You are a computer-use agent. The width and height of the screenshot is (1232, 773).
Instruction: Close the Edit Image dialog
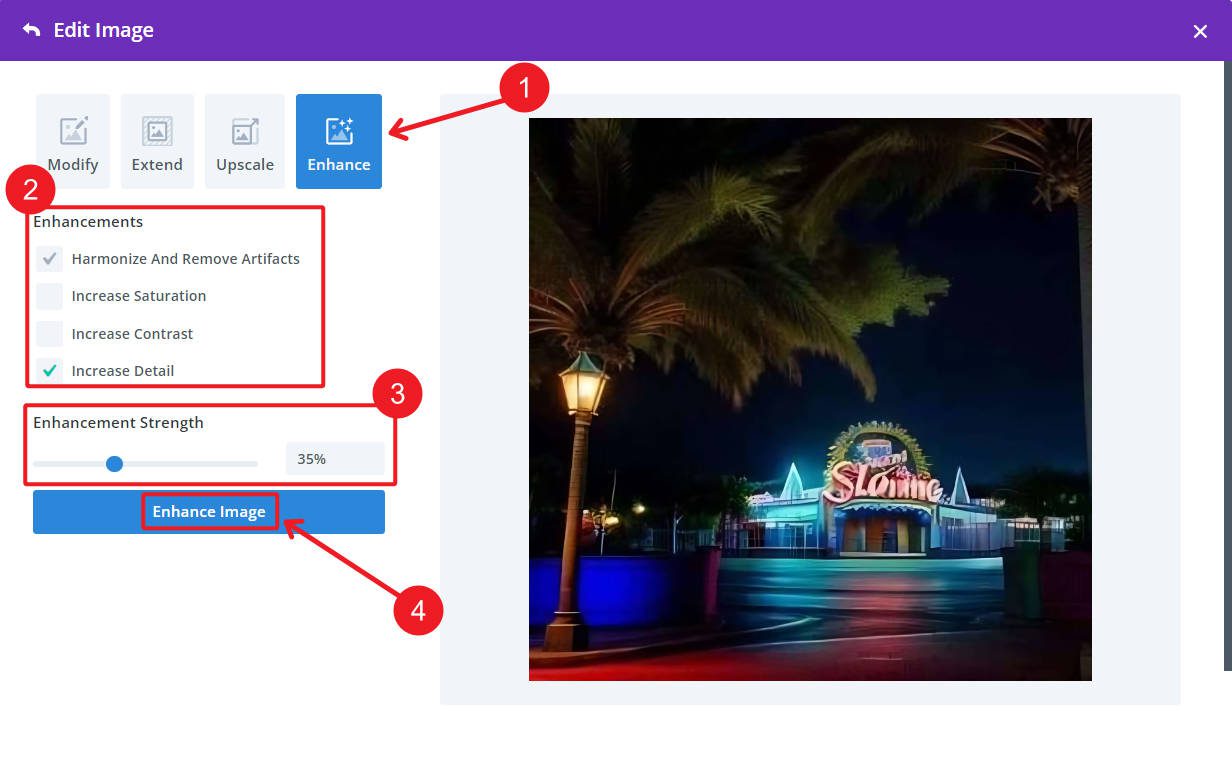(1200, 30)
